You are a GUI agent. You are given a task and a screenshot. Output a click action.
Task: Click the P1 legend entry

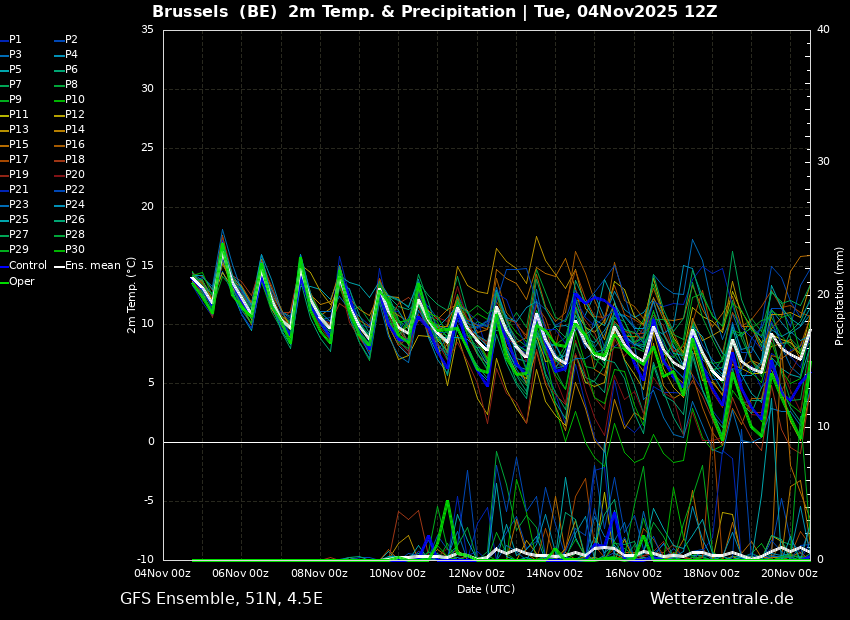pyautogui.click(x=15, y=40)
